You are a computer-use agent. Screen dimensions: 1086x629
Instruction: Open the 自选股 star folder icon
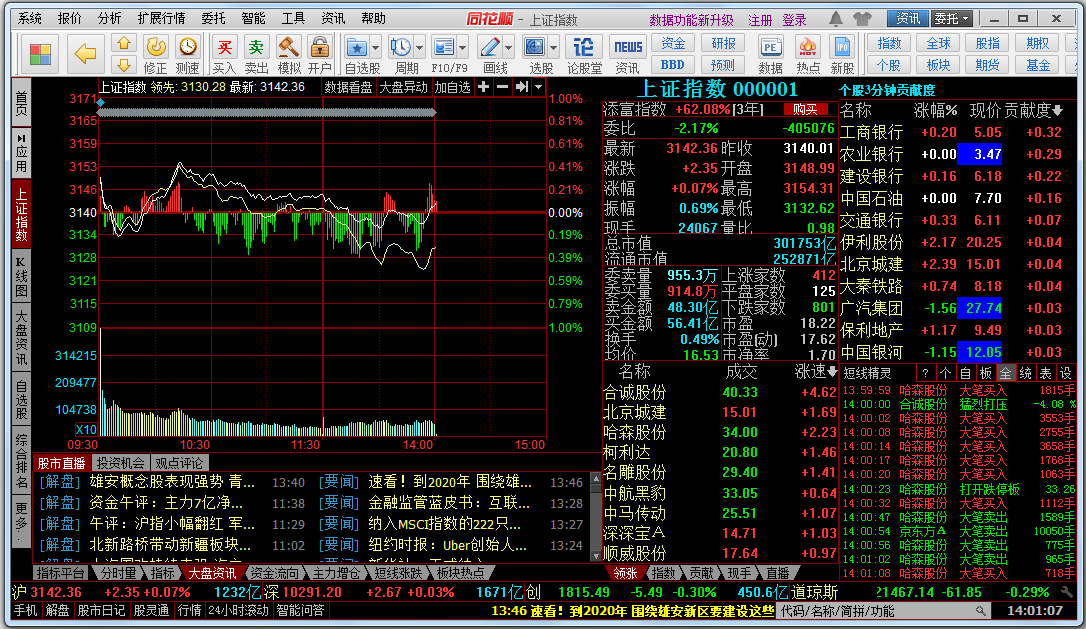[x=357, y=47]
